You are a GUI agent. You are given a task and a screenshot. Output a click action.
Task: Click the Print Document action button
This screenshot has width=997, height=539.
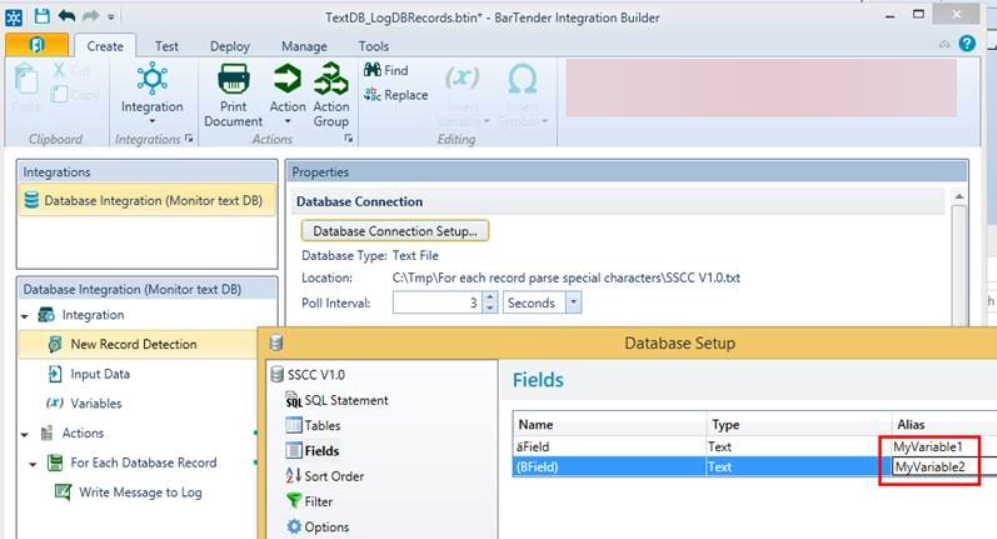[x=233, y=94]
